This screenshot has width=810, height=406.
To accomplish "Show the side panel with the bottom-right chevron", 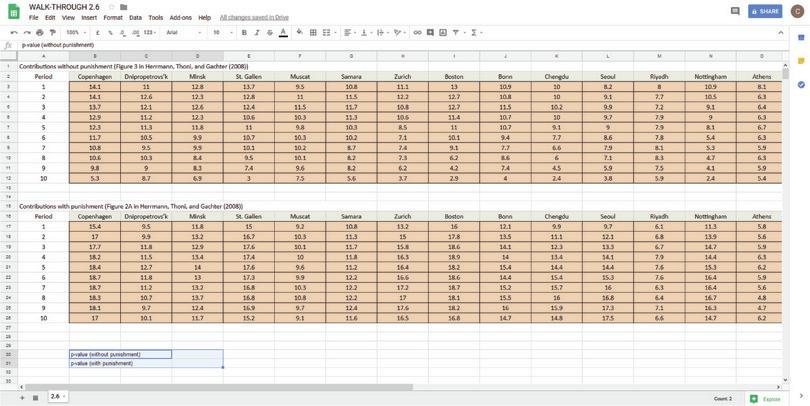I will (x=801, y=396).
